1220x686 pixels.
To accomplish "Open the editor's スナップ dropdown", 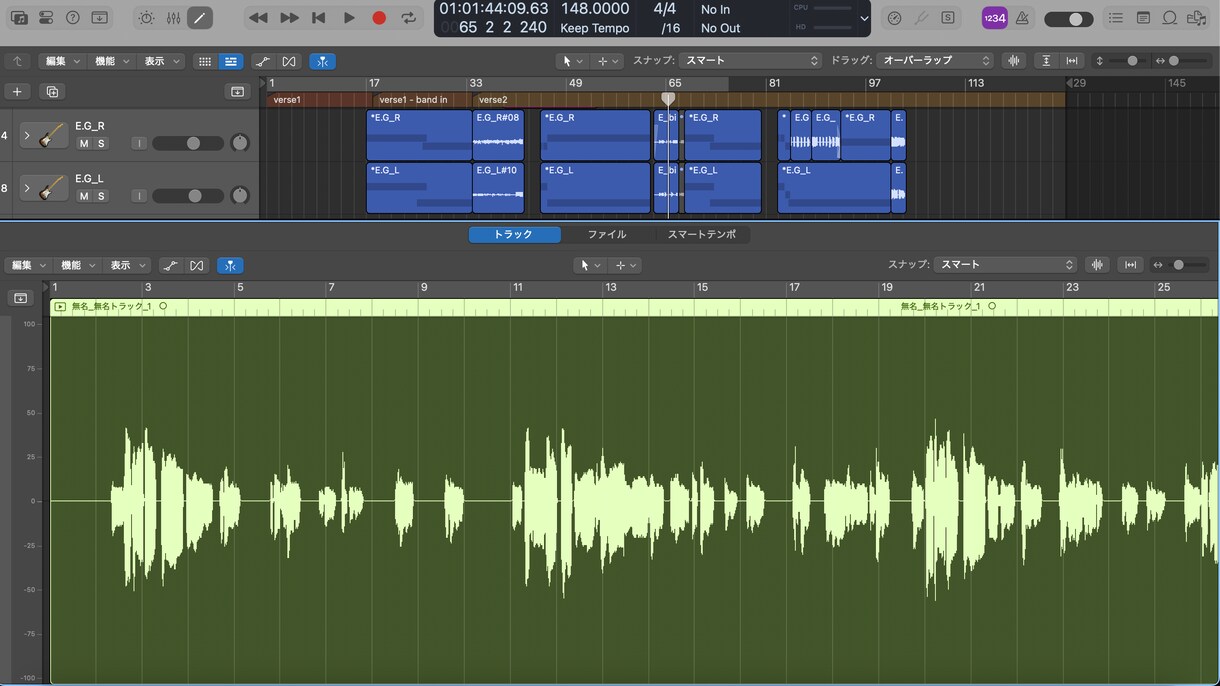I will pyautogui.click(x=1005, y=265).
